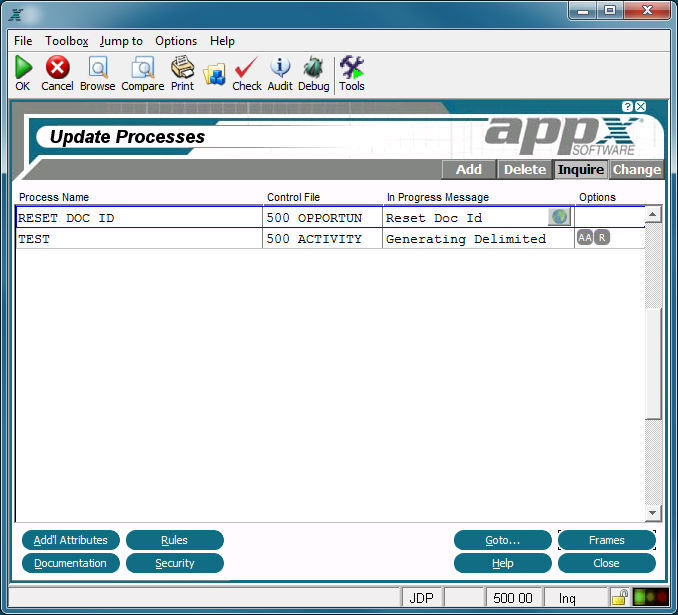Open the Options menu
Viewport: 678px width, 615px height.
point(176,41)
